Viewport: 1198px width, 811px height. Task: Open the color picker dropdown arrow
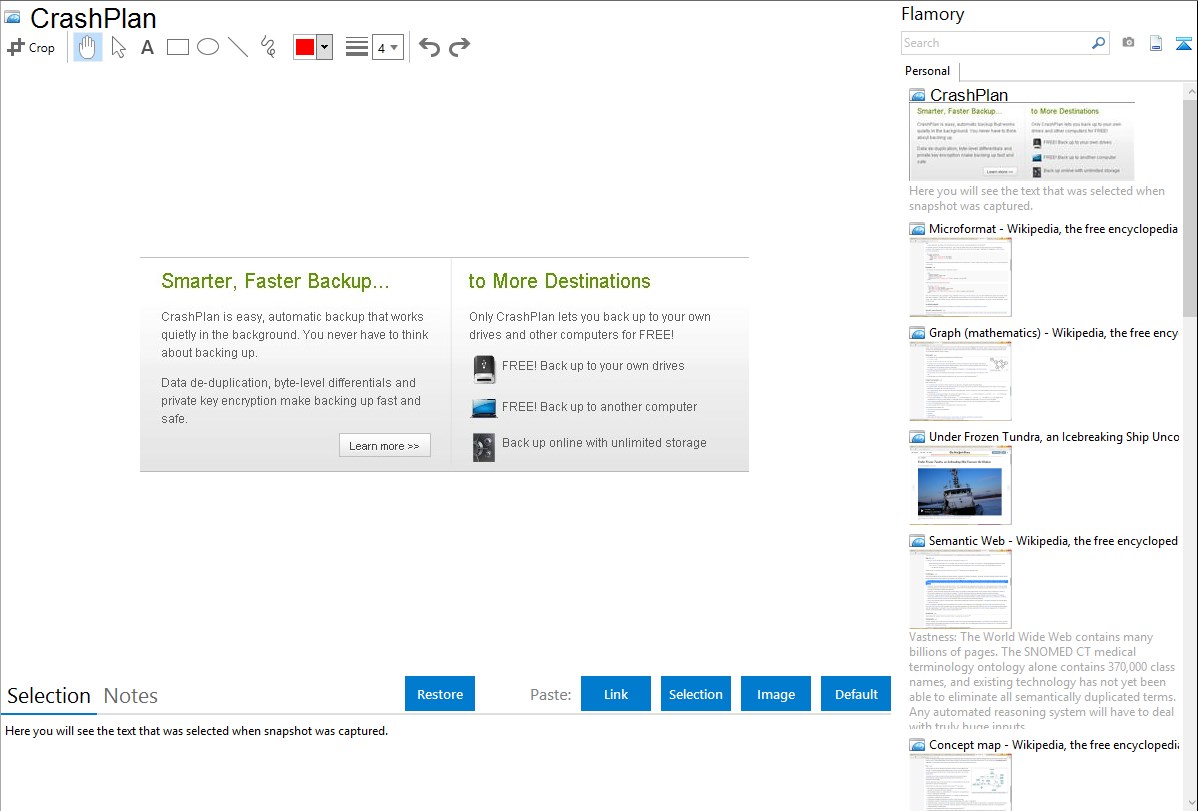[x=325, y=47]
